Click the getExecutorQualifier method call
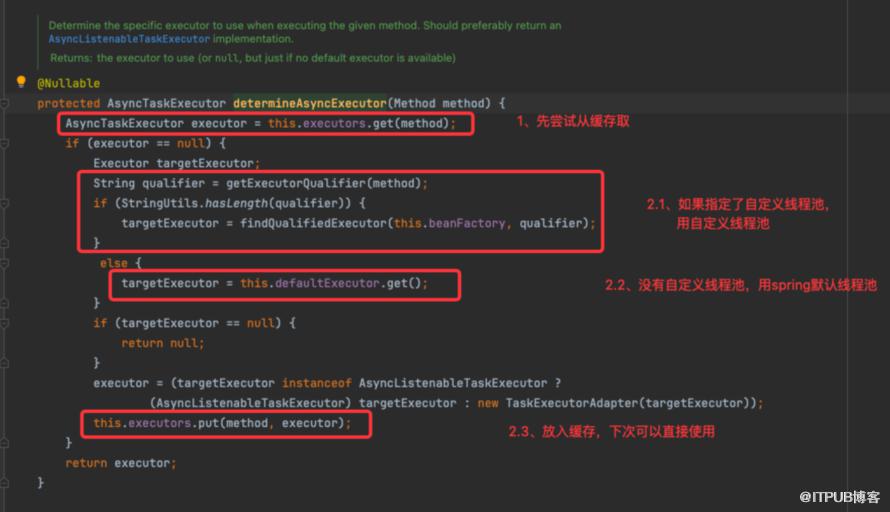The width and height of the screenshot is (890, 512). [x=296, y=183]
